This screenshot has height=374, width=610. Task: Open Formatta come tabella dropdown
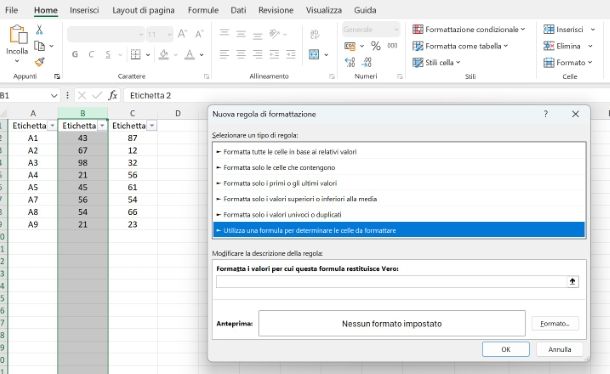(460, 46)
